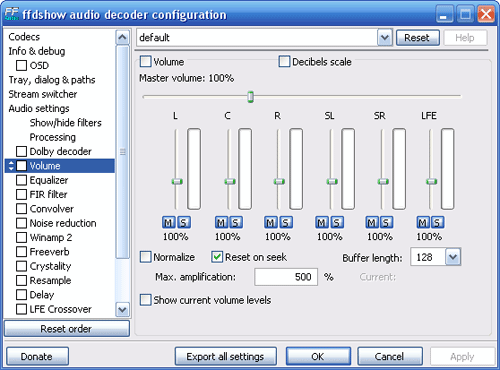This screenshot has width=500, height=370.
Task: Tick the Dolby decoder checkbox
Action: [21, 151]
